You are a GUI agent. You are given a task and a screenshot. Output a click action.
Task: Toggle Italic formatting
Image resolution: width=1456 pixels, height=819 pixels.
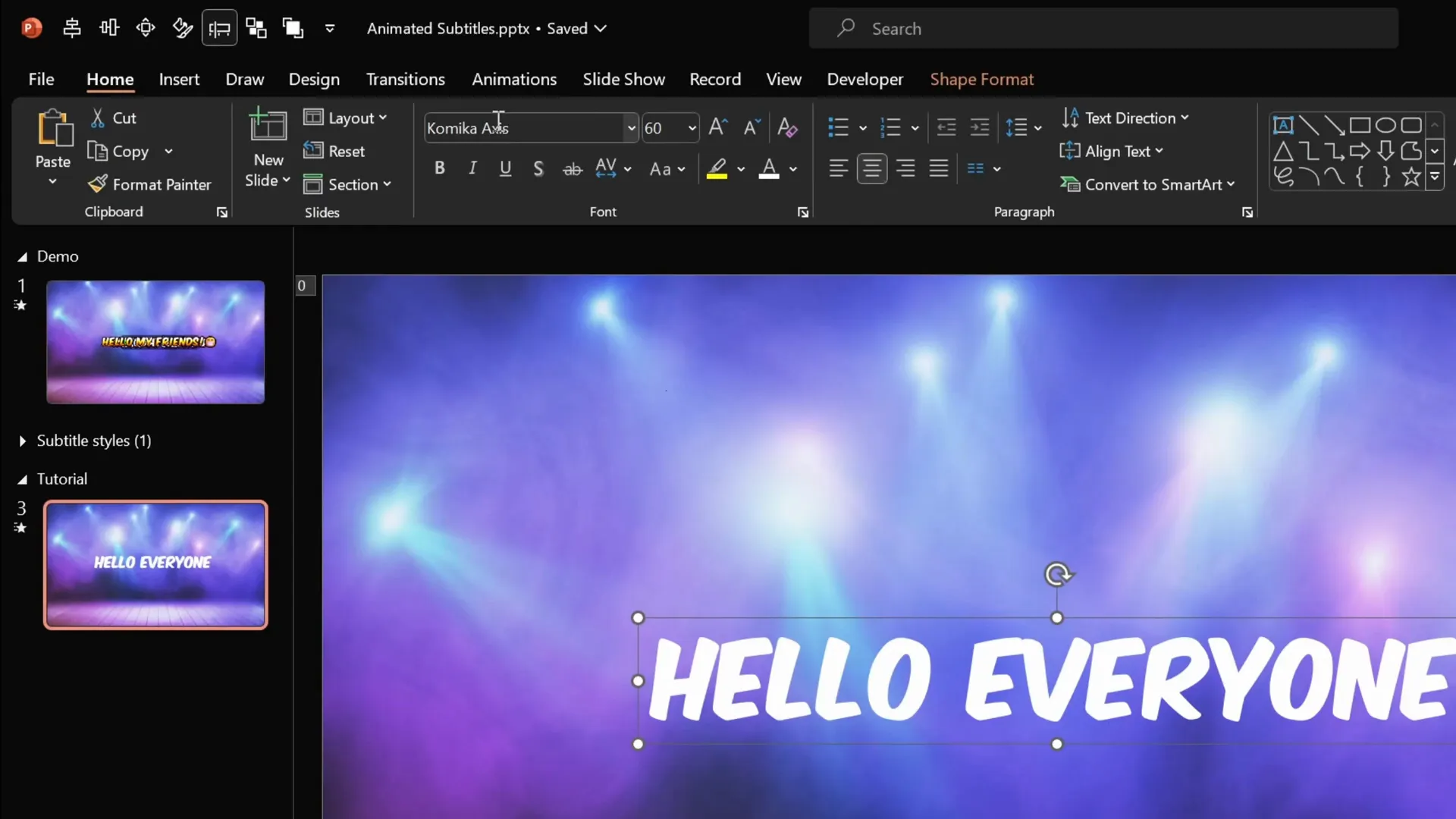pos(472,168)
